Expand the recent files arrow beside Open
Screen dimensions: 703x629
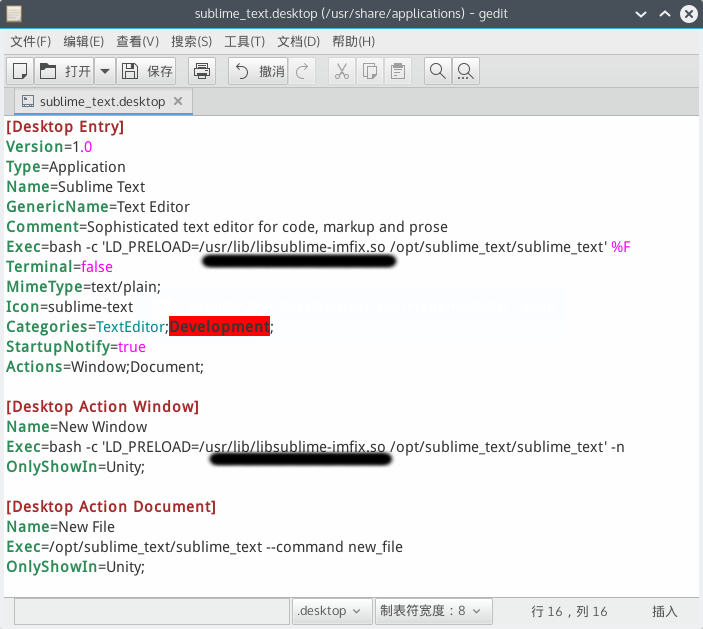click(x=104, y=71)
